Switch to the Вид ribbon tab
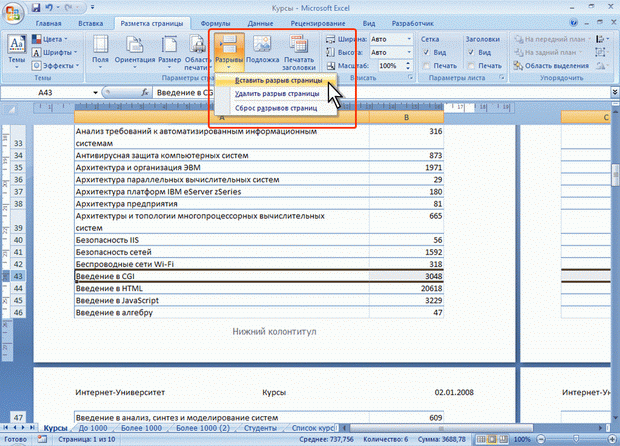The height and width of the screenshot is (446, 620). coord(369,24)
